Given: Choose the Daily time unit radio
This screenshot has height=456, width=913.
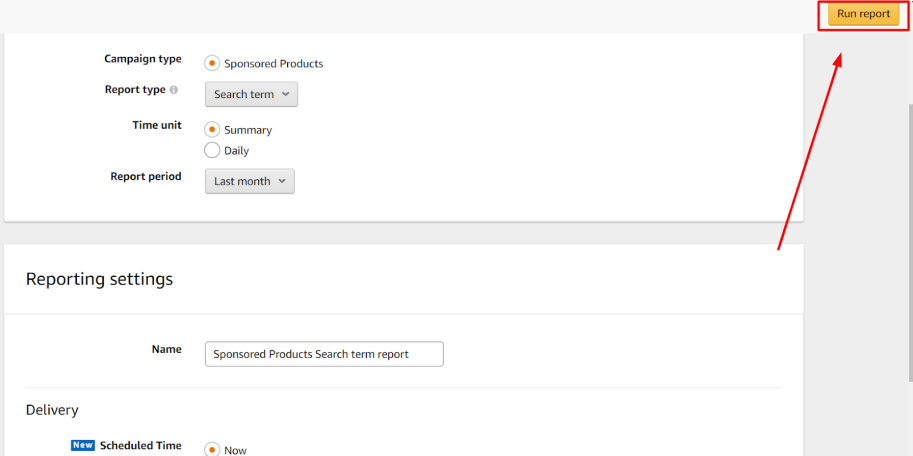Looking at the screenshot, I should tap(212, 150).
